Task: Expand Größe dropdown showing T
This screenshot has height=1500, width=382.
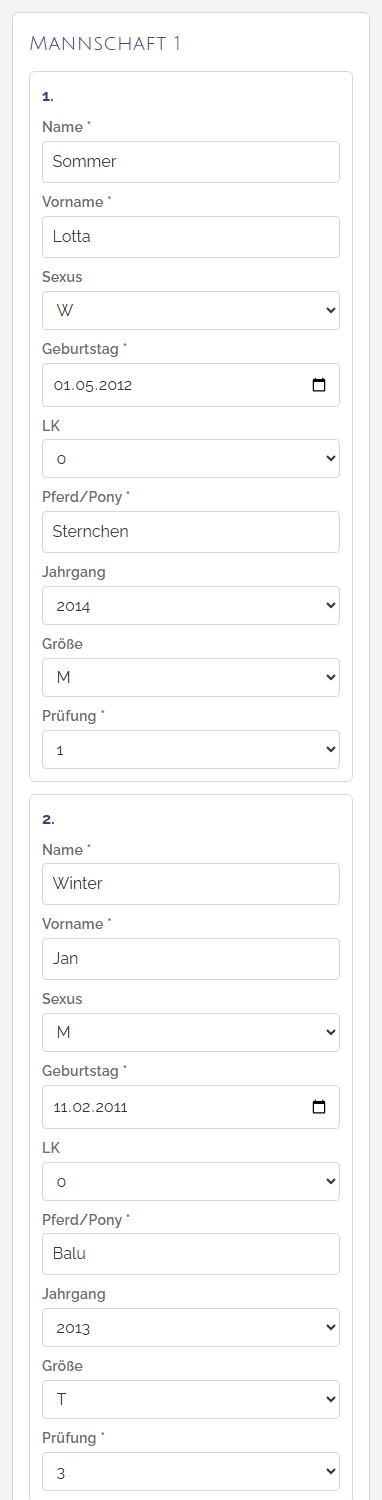Action: click(191, 1400)
